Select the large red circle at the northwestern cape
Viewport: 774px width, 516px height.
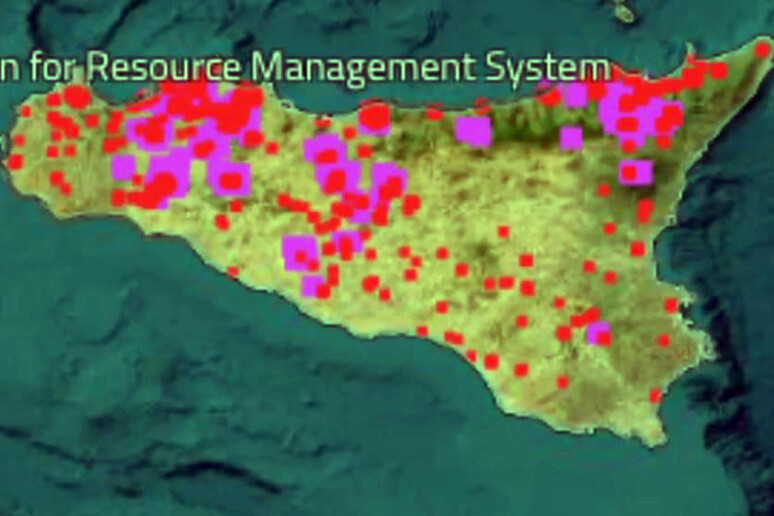tap(77, 97)
